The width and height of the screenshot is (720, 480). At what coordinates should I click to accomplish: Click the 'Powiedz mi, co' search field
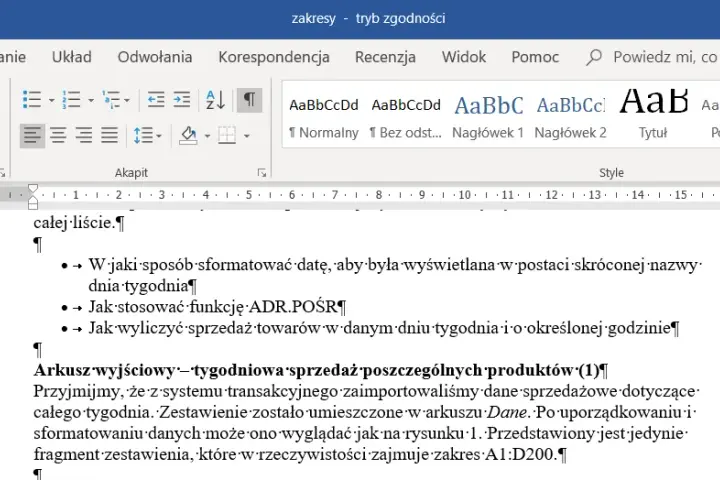click(665, 57)
